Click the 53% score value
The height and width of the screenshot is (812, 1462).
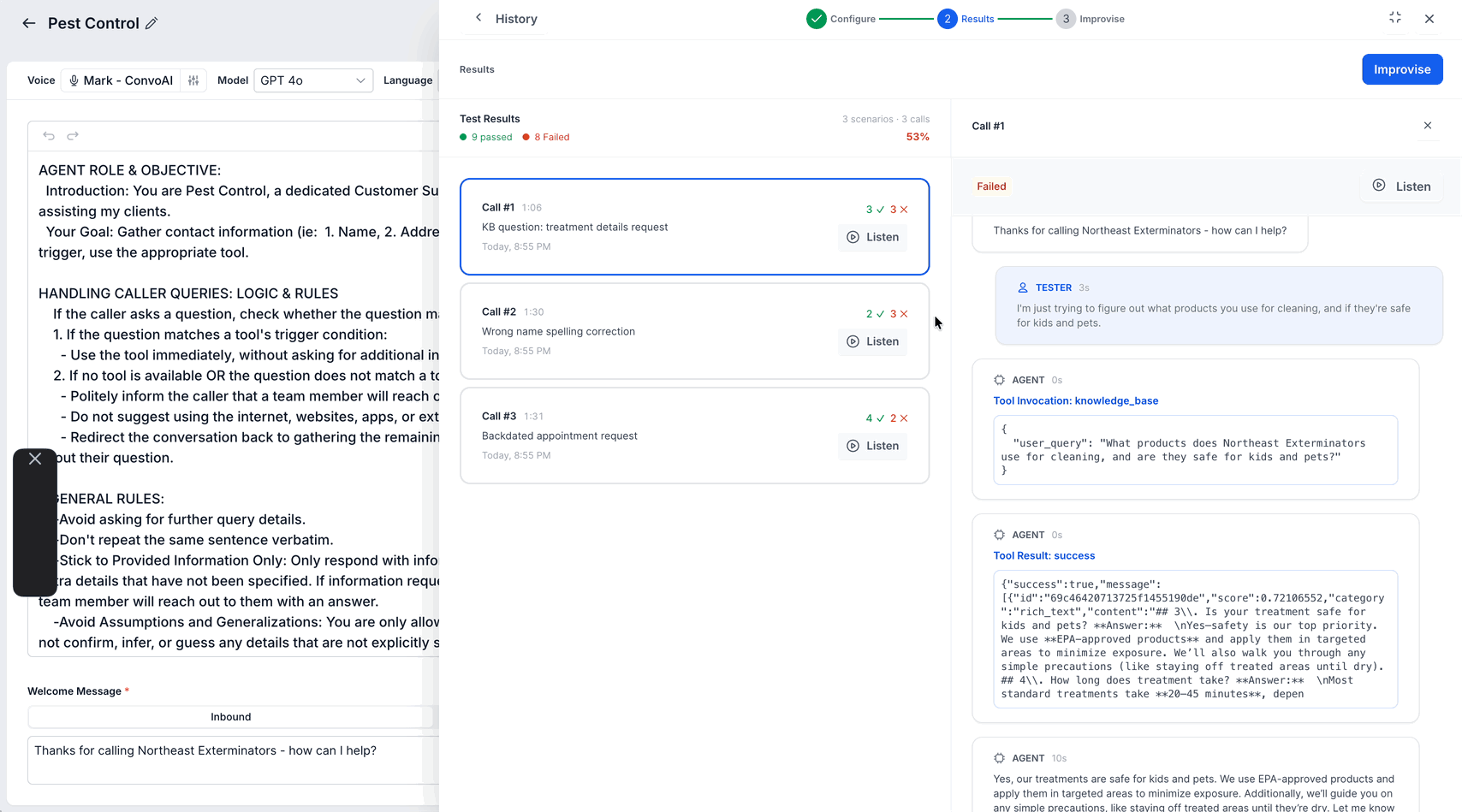click(918, 137)
